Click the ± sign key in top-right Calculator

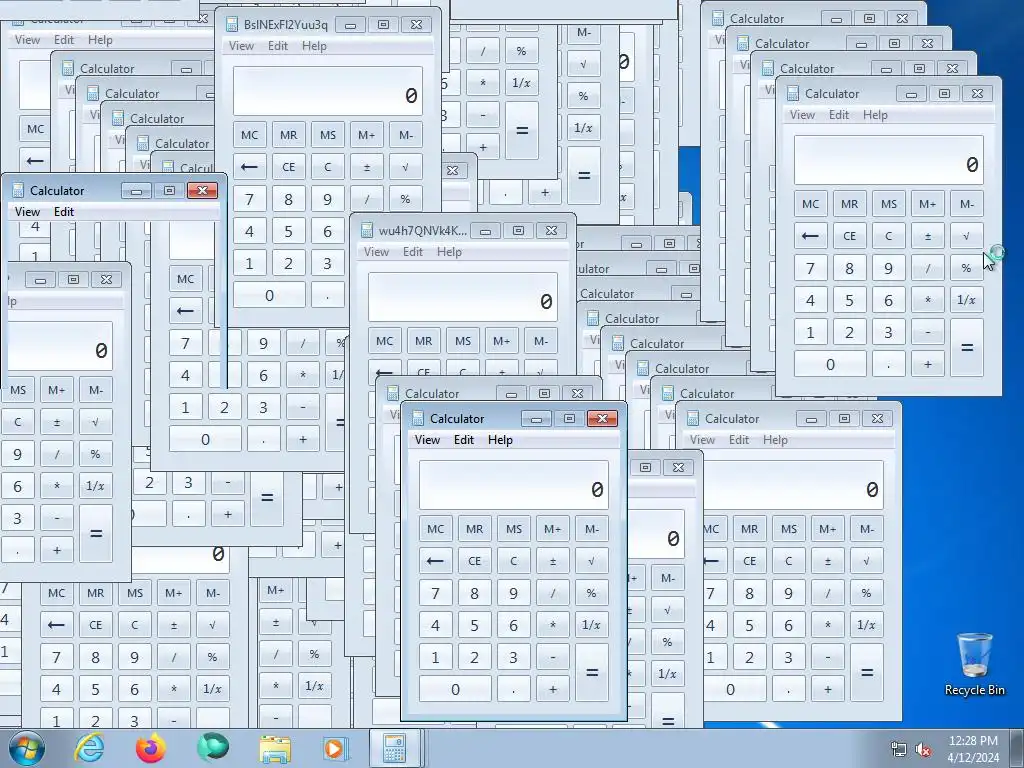pyautogui.click(x=928, y=236)
